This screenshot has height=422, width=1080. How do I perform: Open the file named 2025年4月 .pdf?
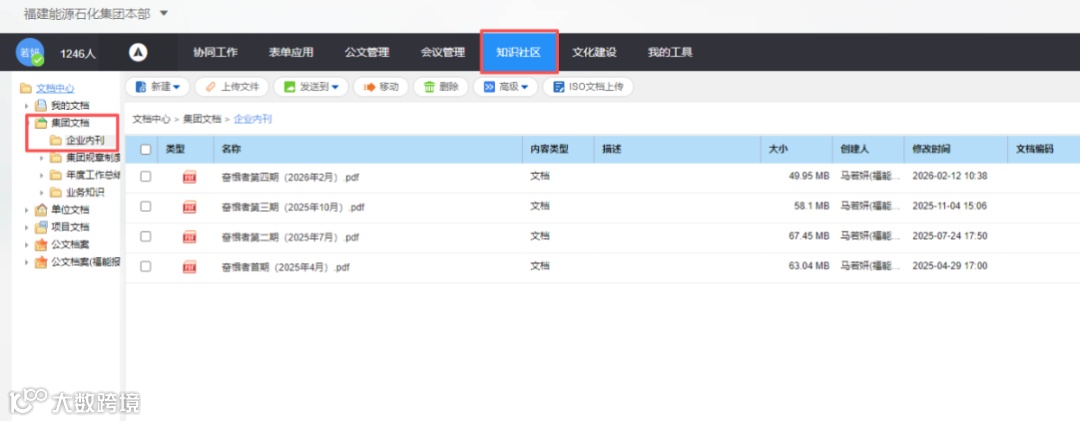285,267
